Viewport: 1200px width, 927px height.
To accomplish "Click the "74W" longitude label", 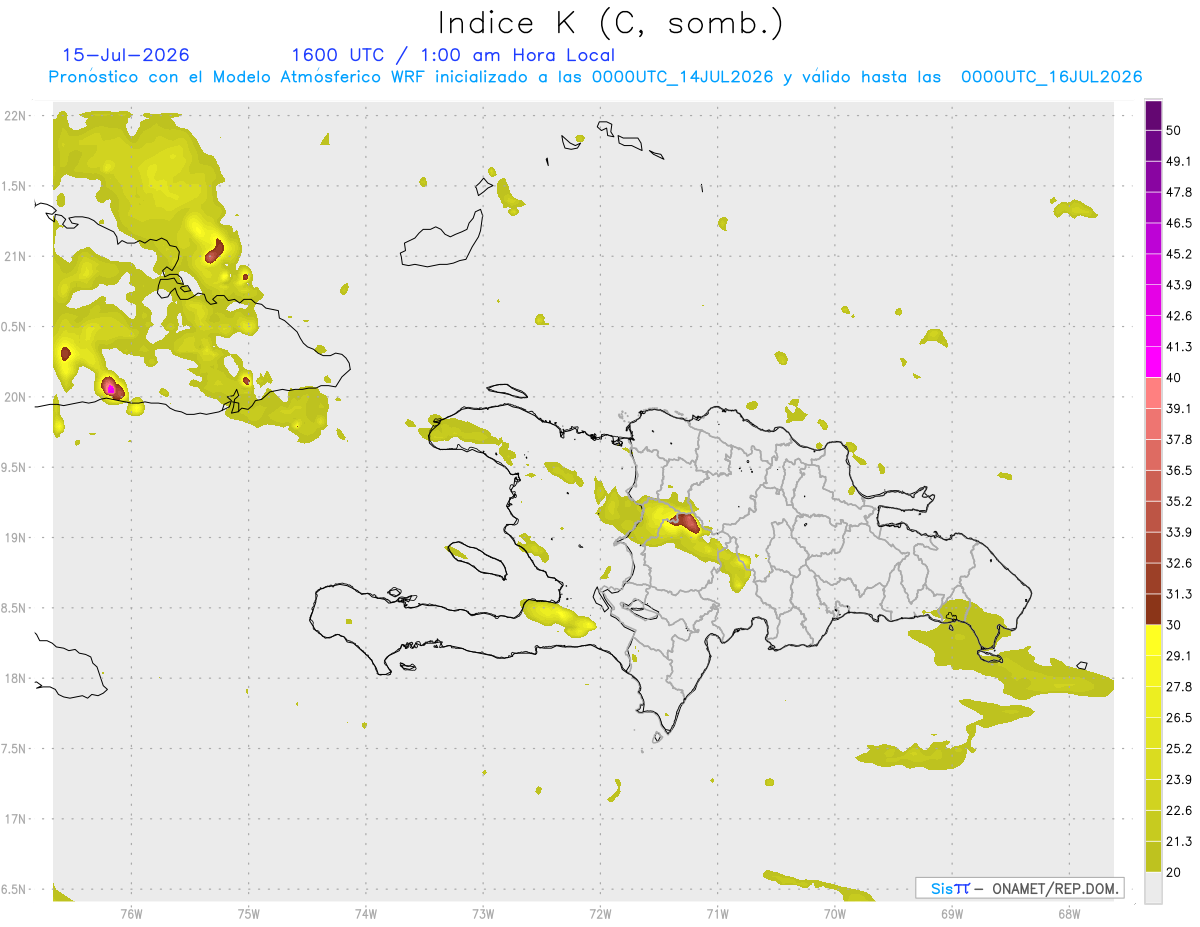I will click(x=366, y=913).
